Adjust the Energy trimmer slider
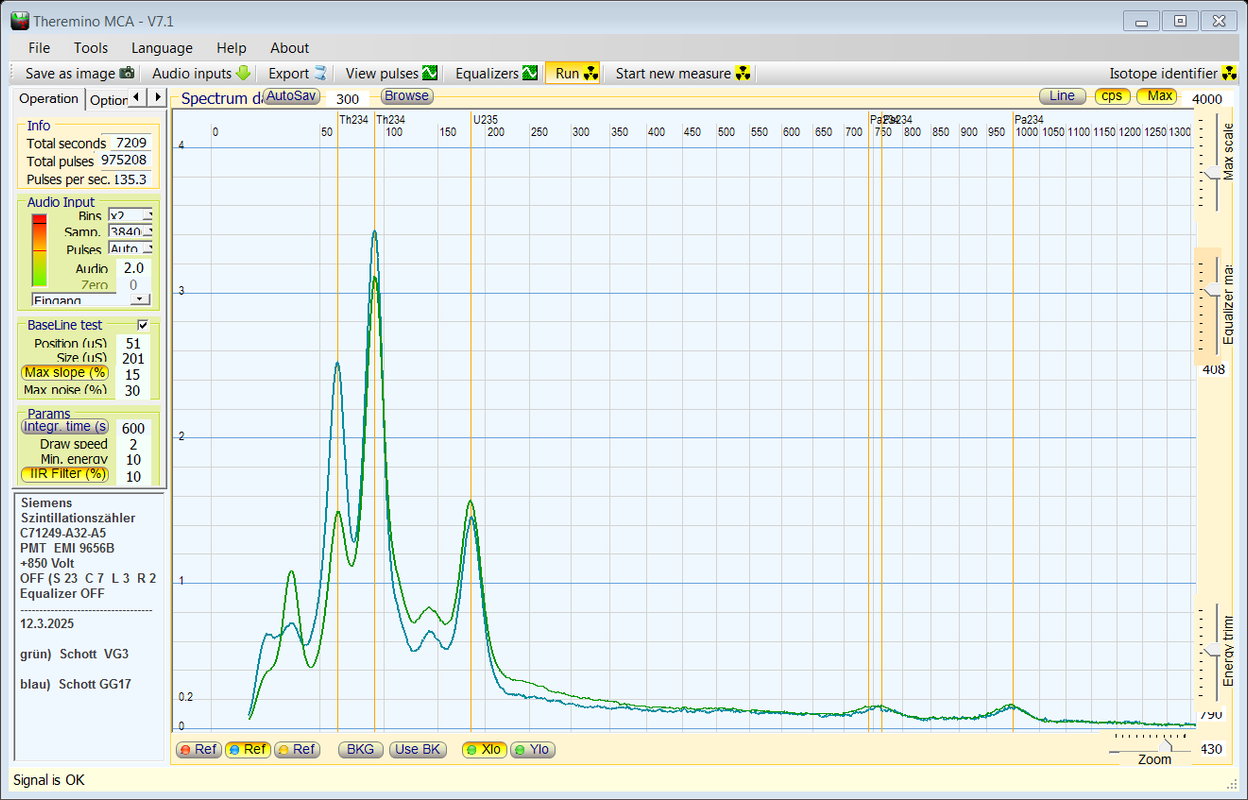The image size is (1248, 800). [x=1210, y=650]
